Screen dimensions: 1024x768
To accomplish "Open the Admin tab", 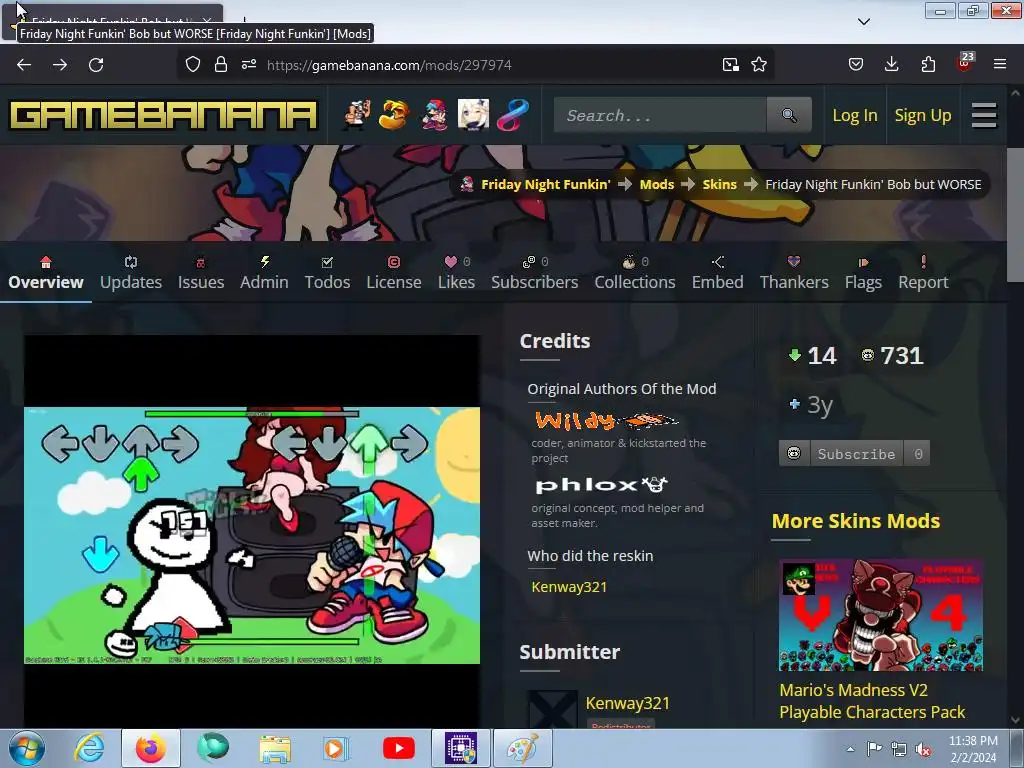I will (264, 273).
